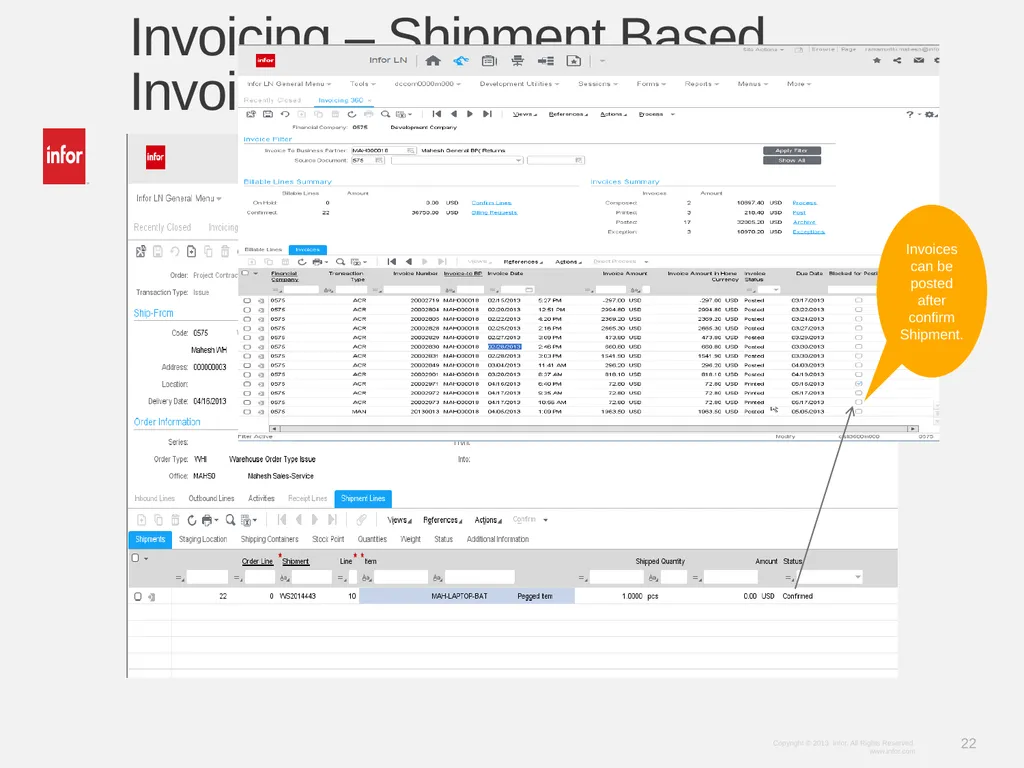Click the print icon in Invoices grid toolbar
The image size is (1024, 768).
coord(318,262)
